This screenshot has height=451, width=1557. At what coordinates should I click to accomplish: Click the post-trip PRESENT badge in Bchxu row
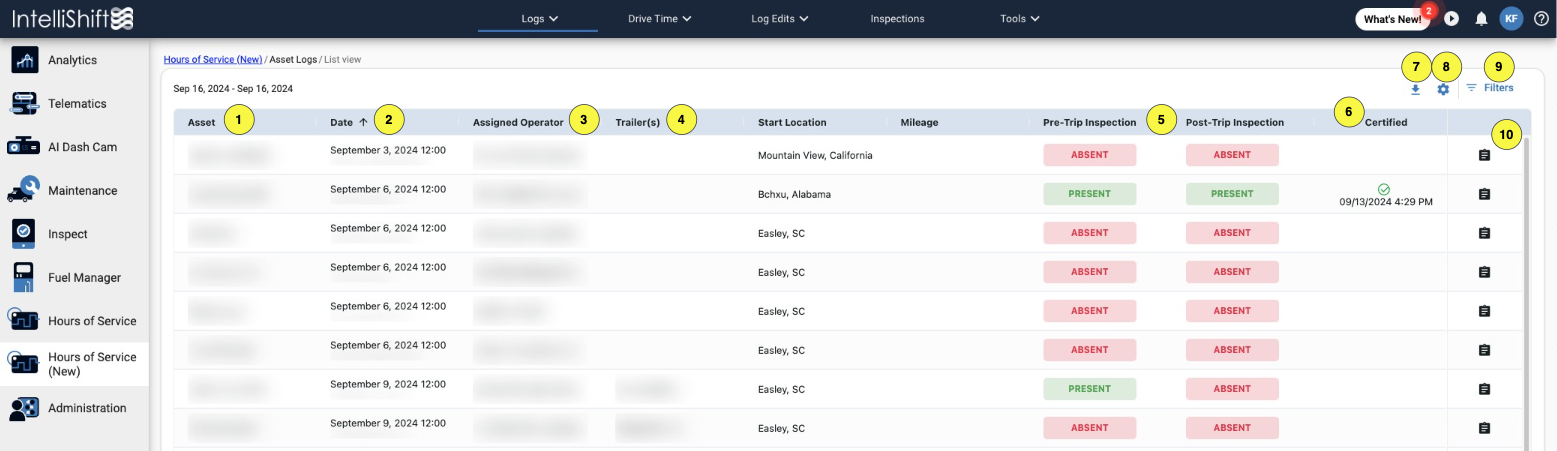1232,194
